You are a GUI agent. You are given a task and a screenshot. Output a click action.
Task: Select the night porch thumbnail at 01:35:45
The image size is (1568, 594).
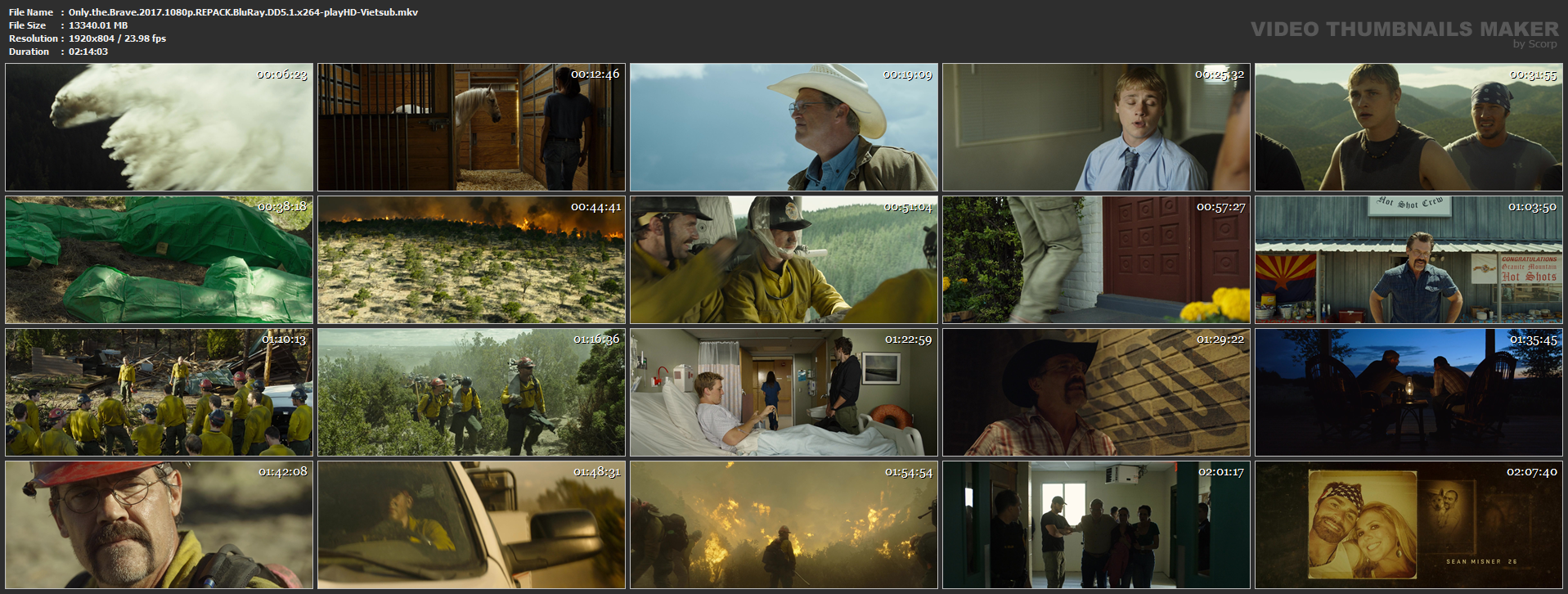click(x=1409, y=393)
